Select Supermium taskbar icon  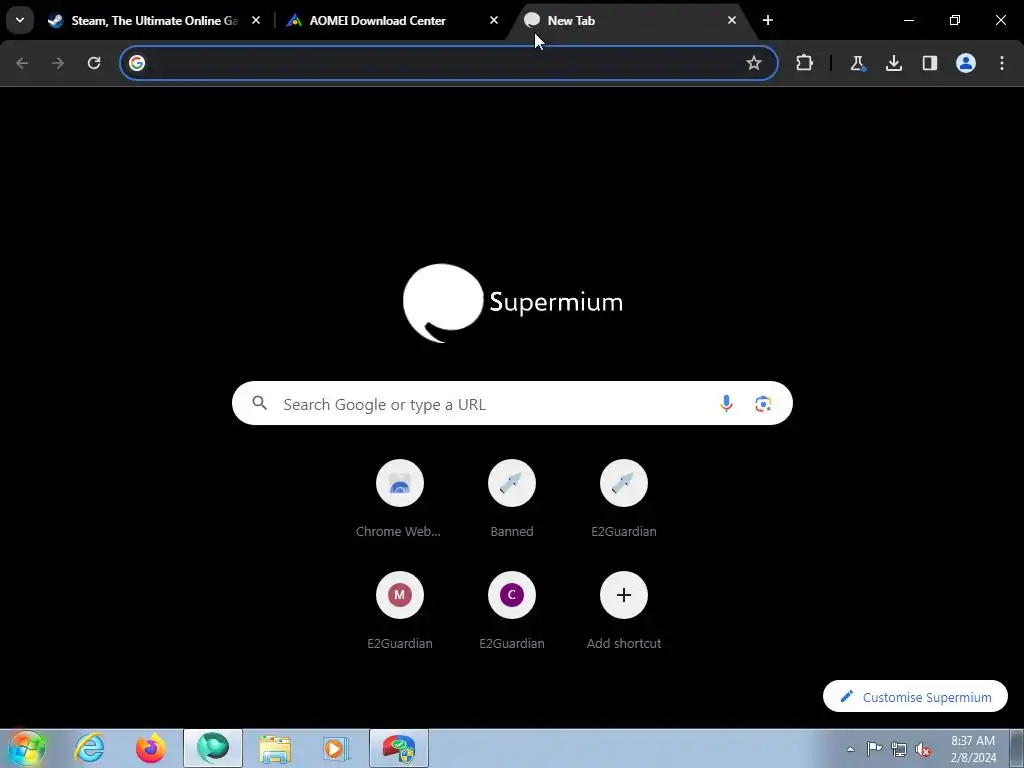pos(213,748)
